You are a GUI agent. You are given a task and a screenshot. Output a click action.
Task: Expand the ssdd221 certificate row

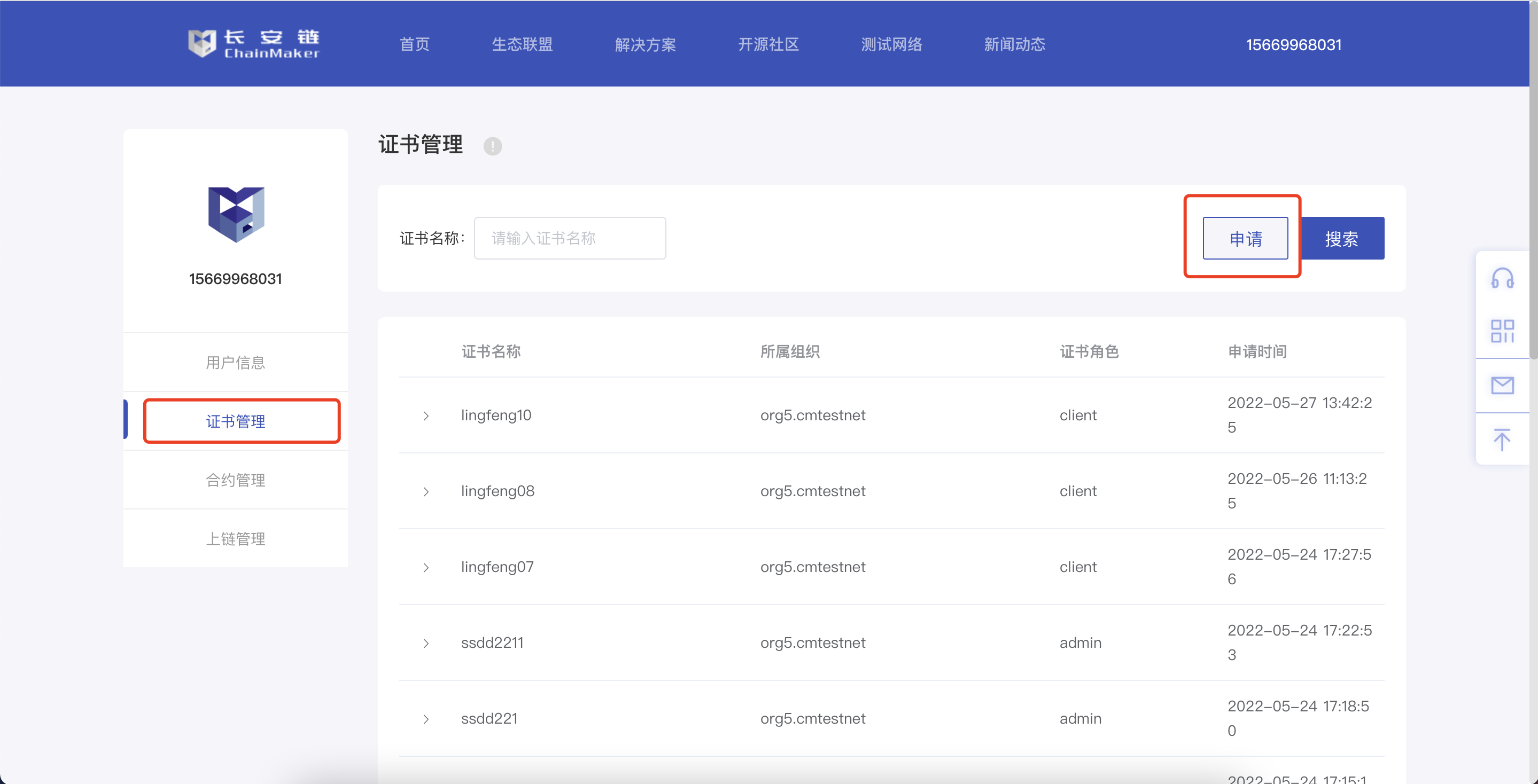[x=426, y=719]
